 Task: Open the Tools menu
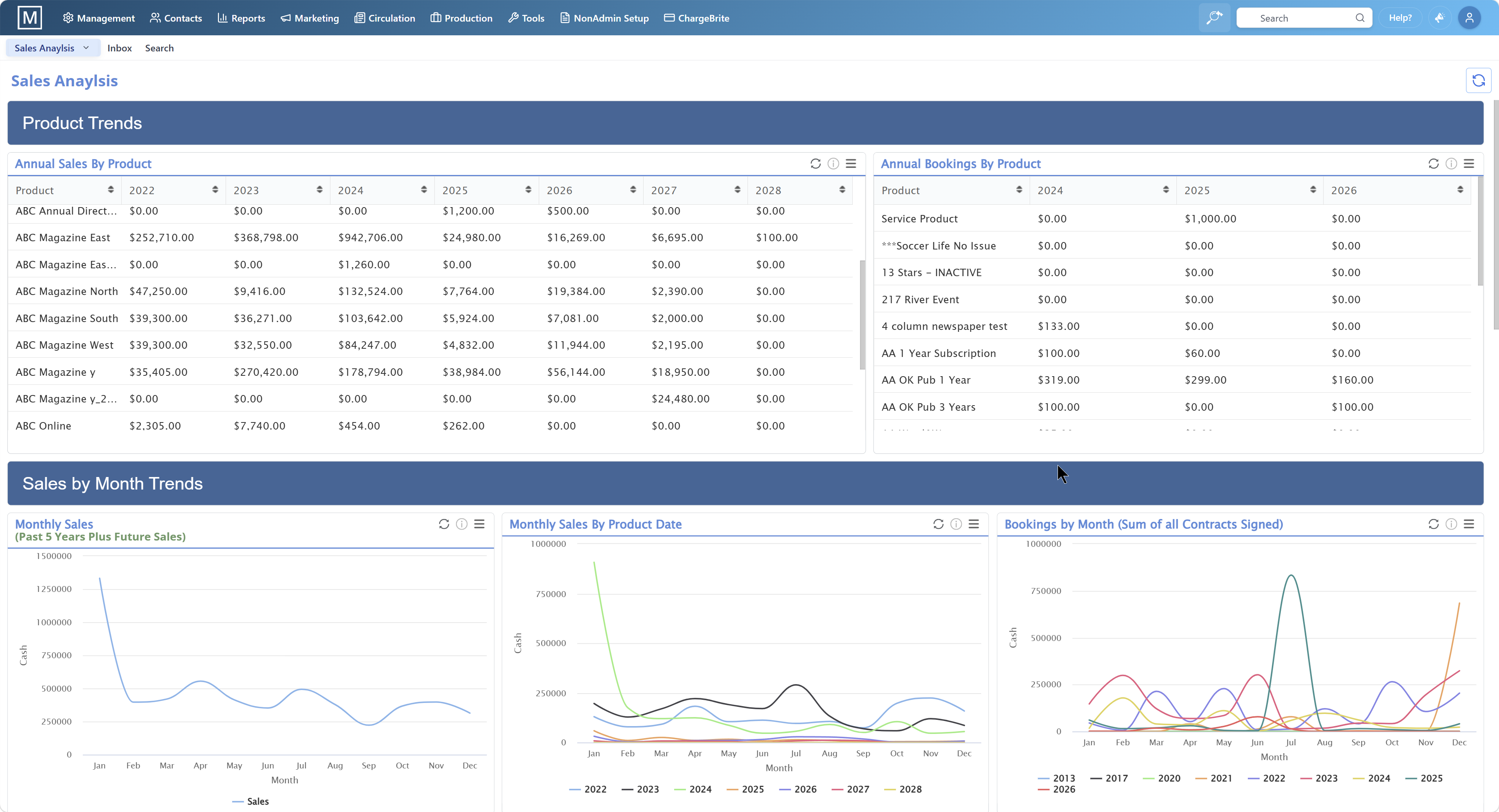point(526,18)
